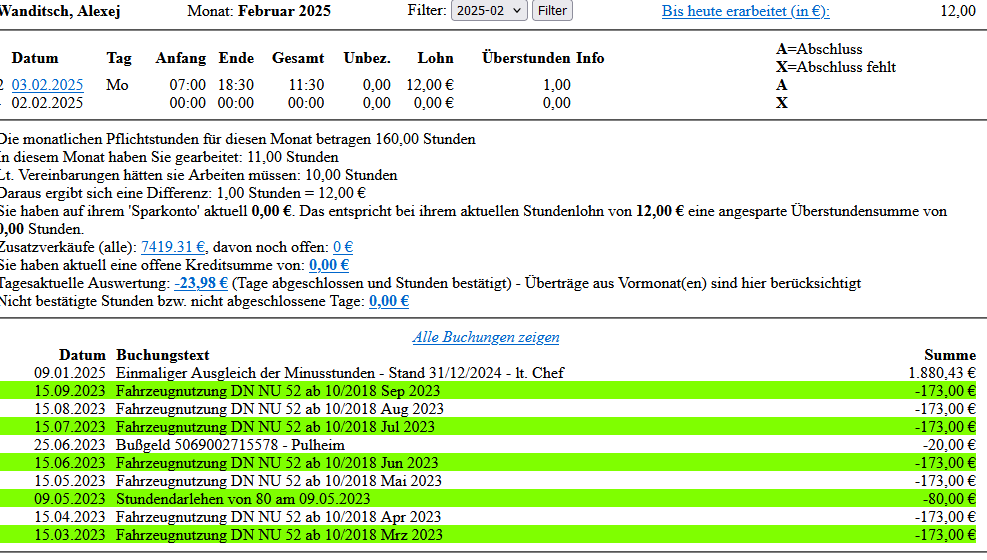Open the 03.02.2025 date entry link
This screenshot has height=560, width=987.
pyautogui.click(x=47, y=85)
